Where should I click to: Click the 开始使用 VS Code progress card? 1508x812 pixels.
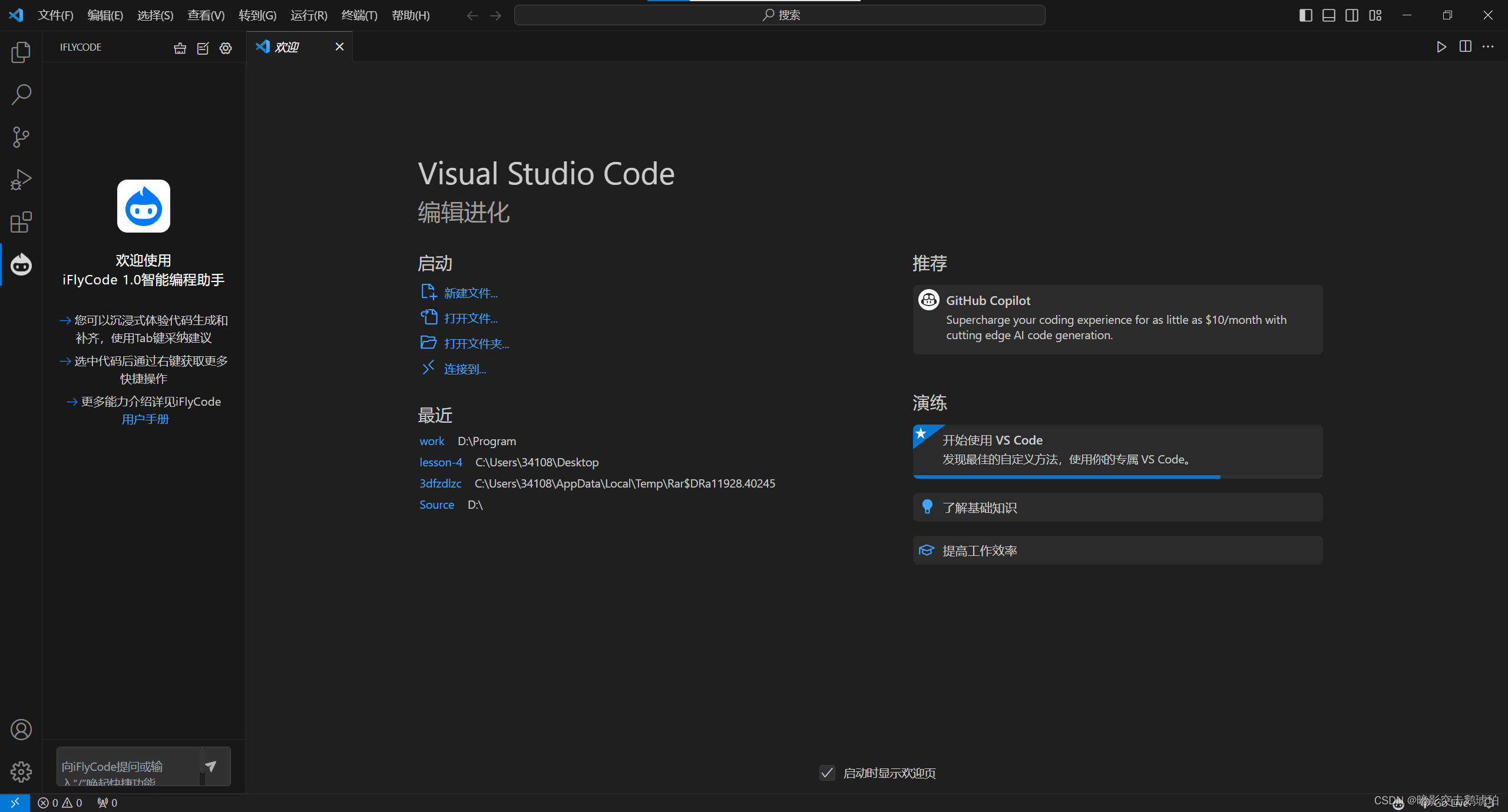1117,450
